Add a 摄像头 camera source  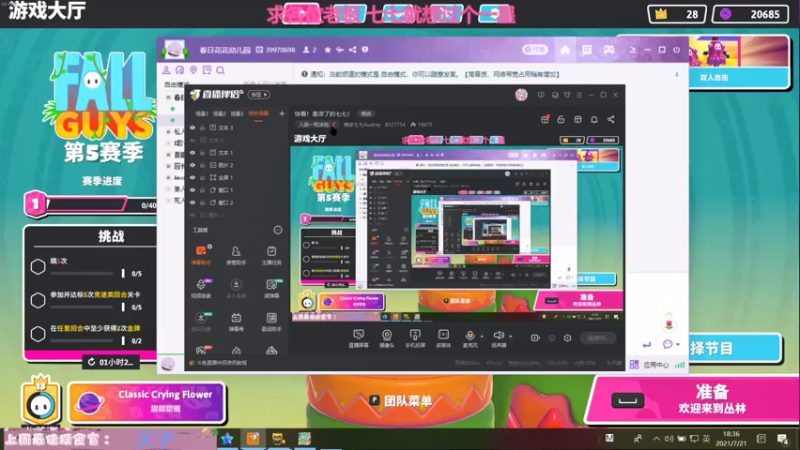(387, 338)
